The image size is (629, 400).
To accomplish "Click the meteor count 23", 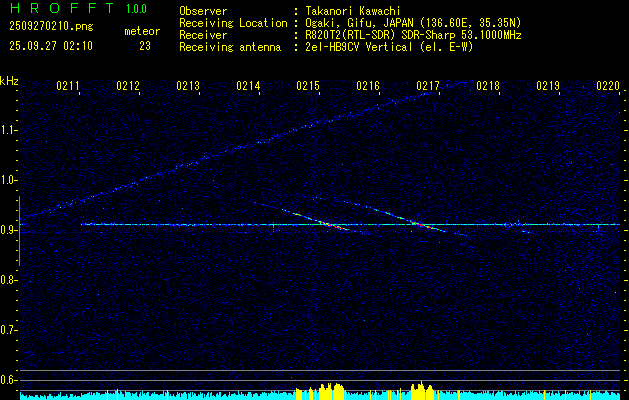I will (x=145, y=46).
